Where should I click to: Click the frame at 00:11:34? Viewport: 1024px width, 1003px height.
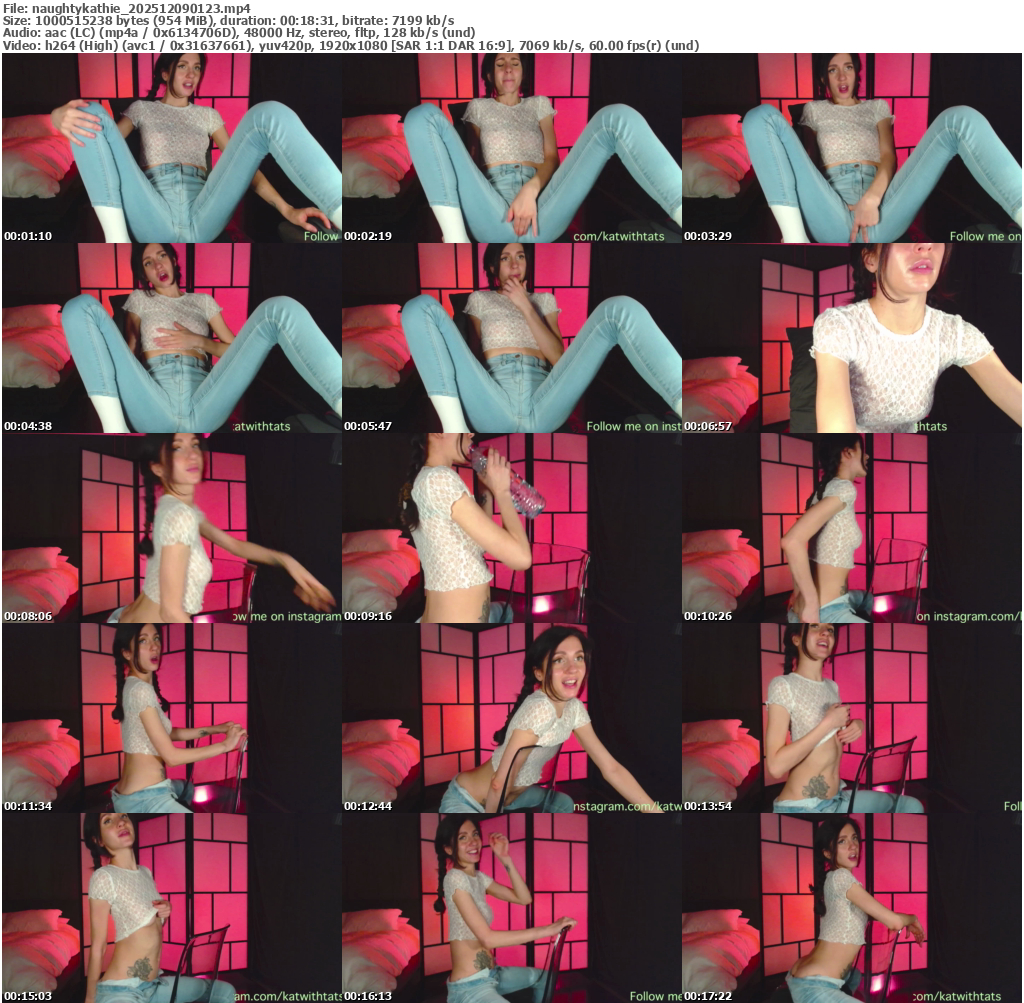171,718
